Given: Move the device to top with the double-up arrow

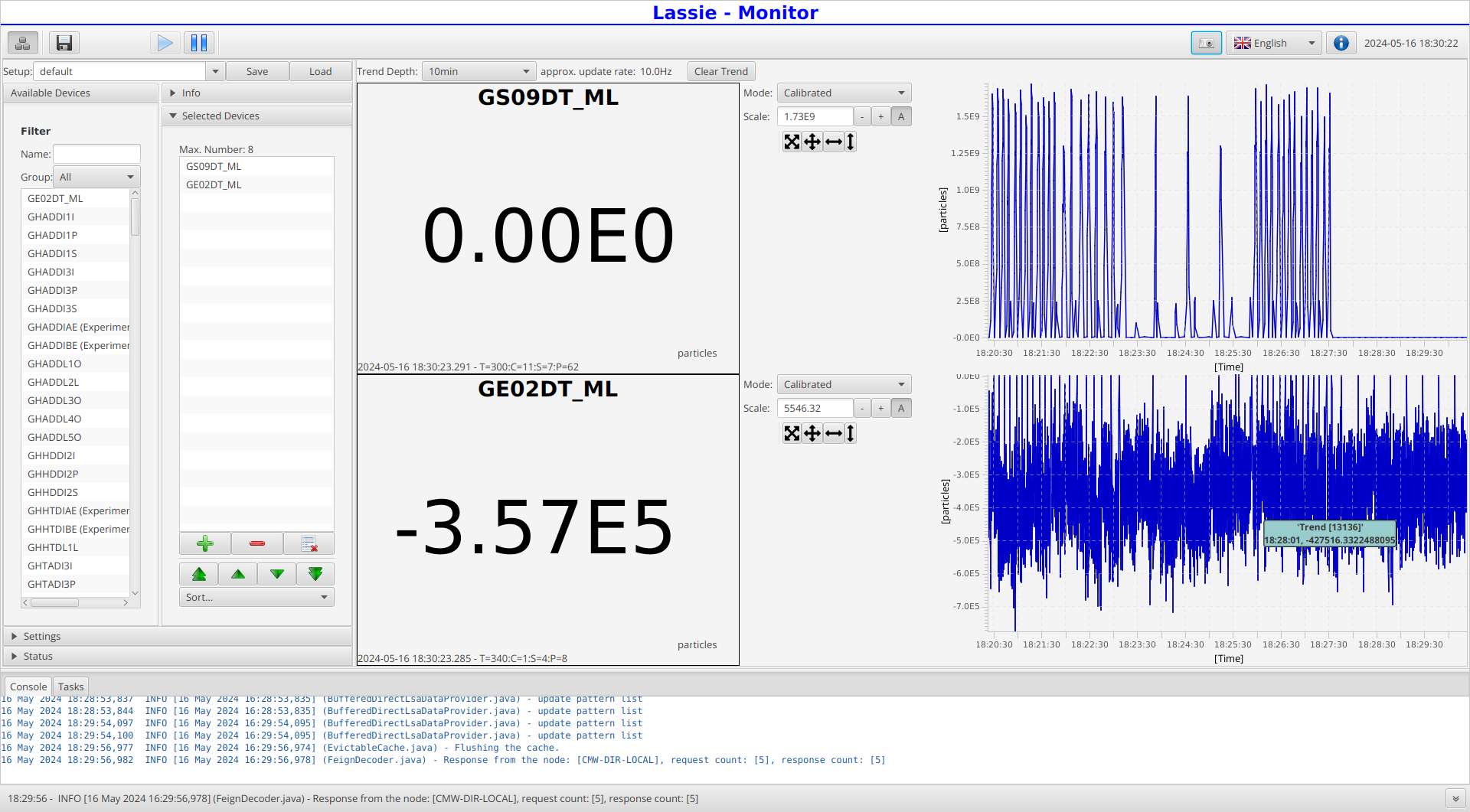Looking at the screenshot, I should coord(199,574).
